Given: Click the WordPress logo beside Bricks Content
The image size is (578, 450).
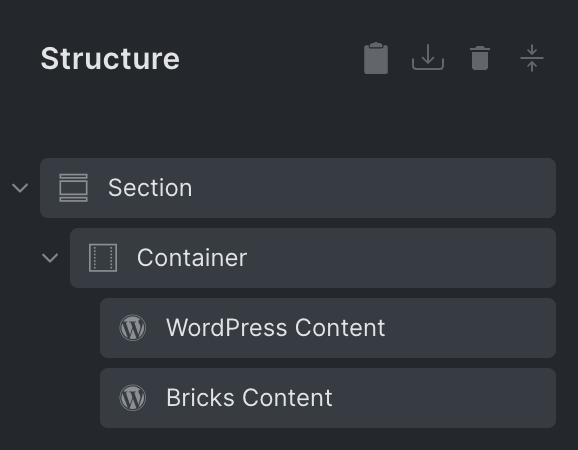Looking at the screenshot, I should pyautogui.click(x=133, y=398).
